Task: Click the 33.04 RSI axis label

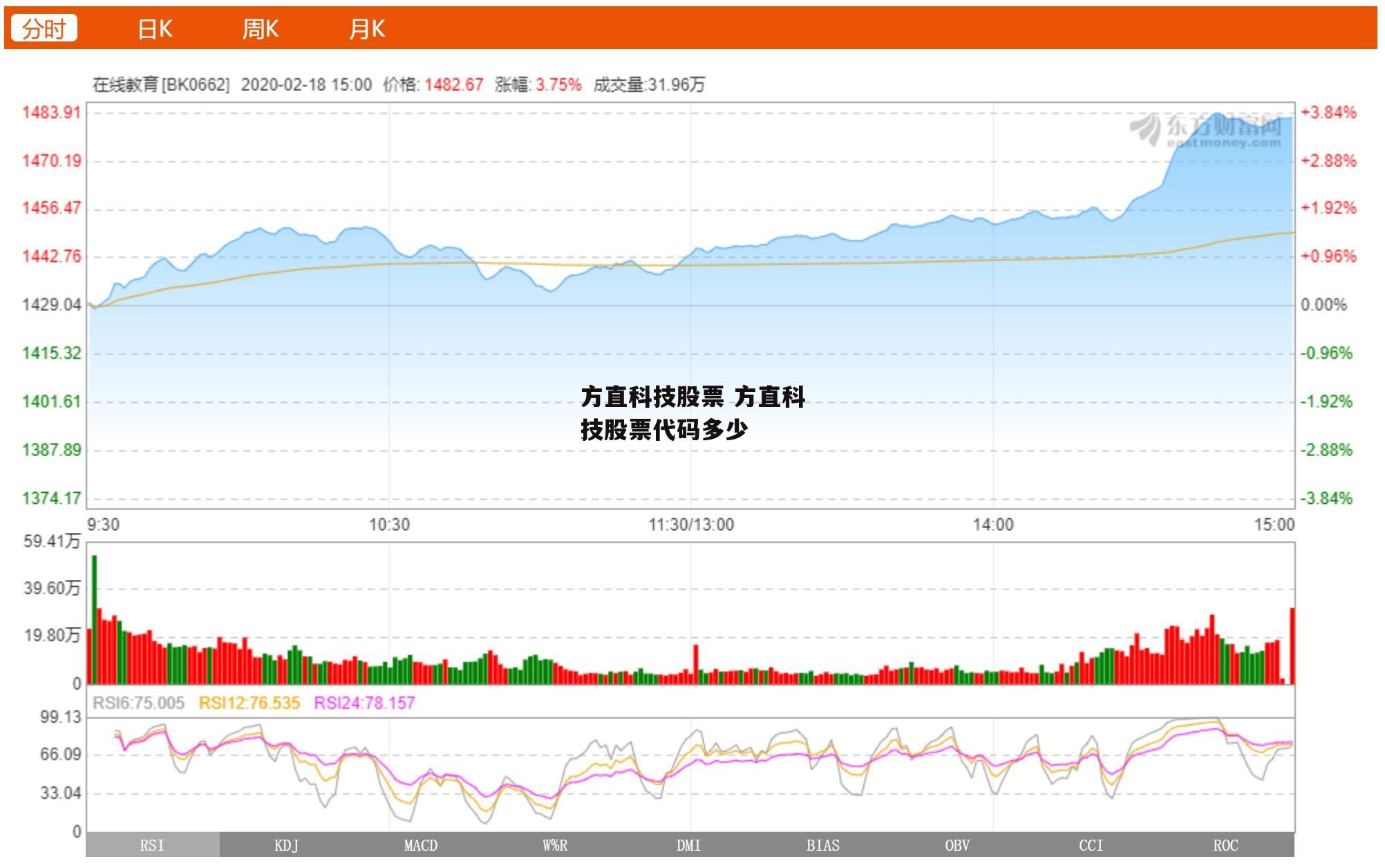Action: click(61, 793)
